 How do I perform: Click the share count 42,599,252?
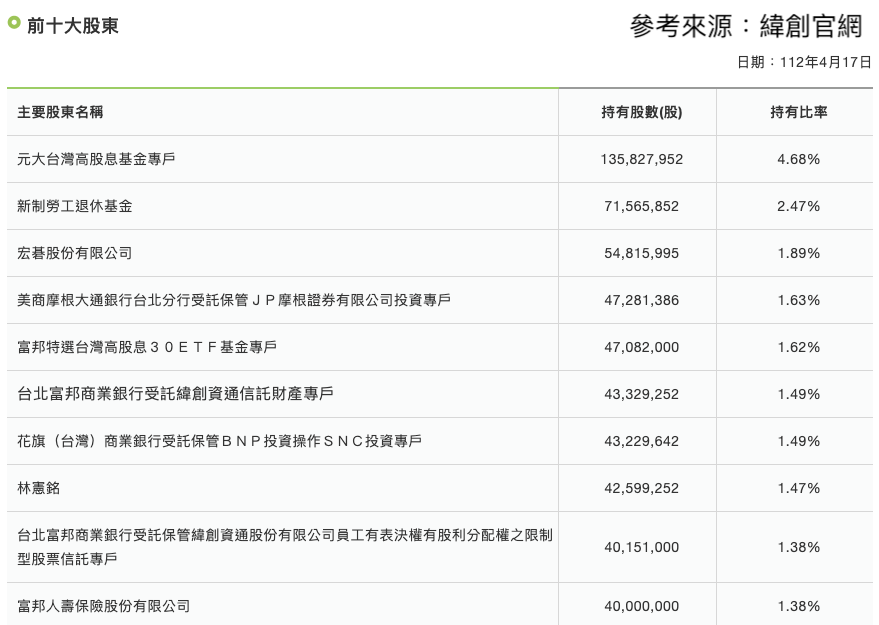(x=642, y=489)
